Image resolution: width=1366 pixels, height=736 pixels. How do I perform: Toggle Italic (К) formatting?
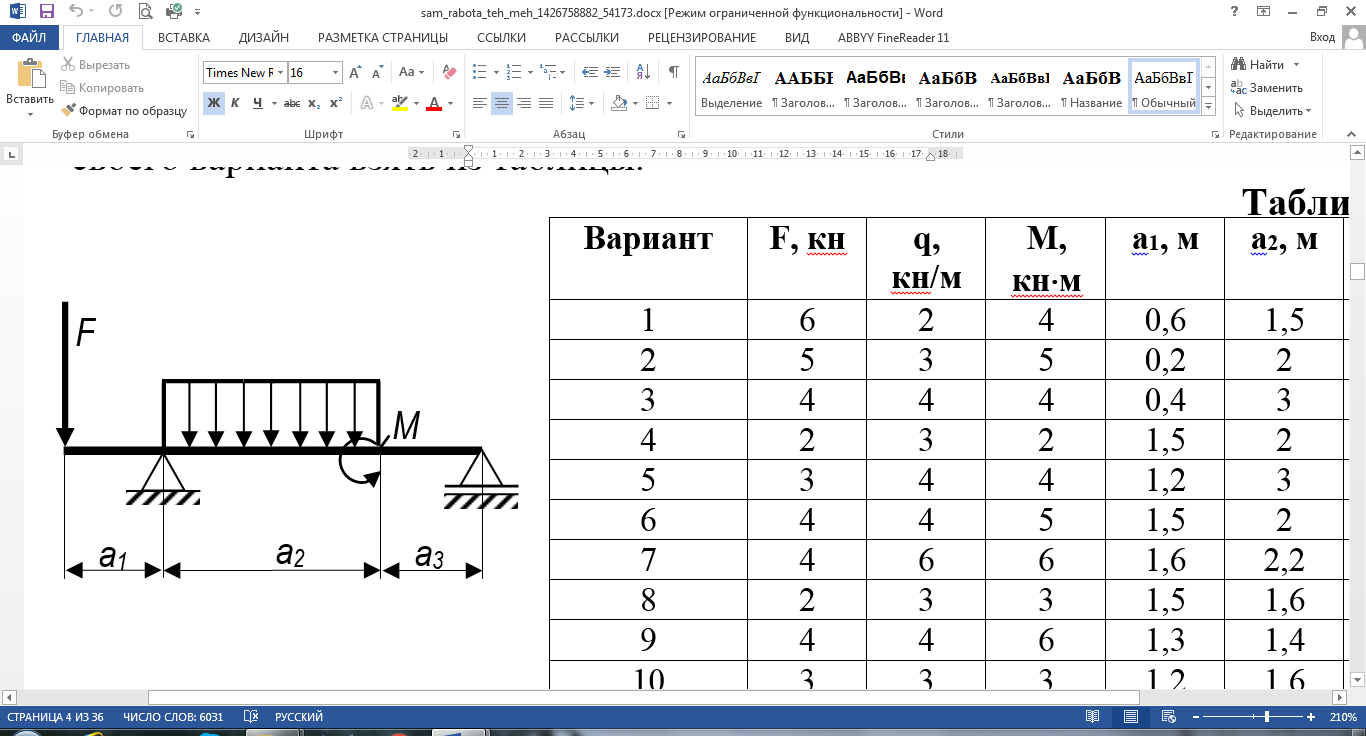point(235,103)
